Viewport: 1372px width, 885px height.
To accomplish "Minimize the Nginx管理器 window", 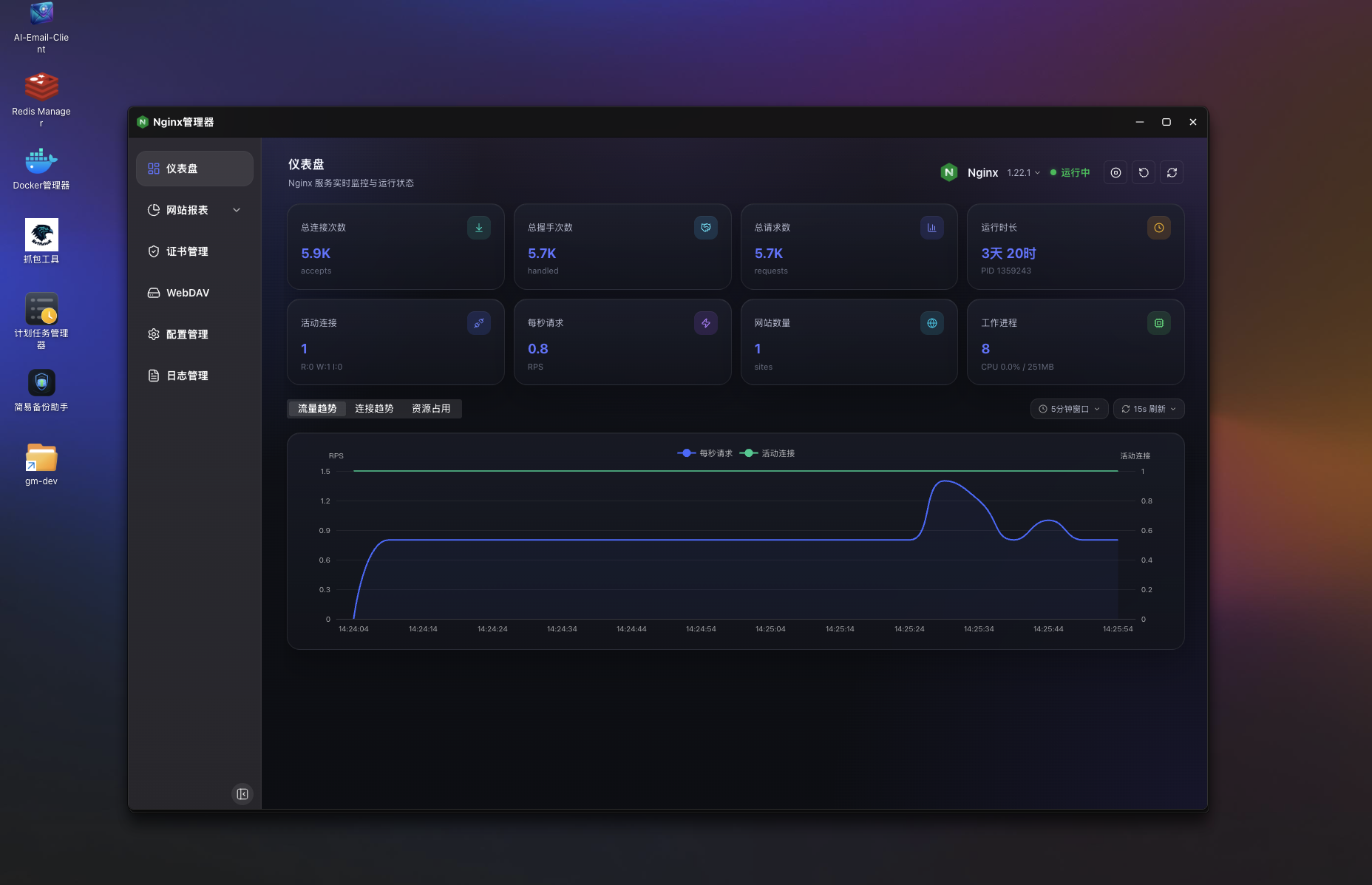I will pos(1140,122).
